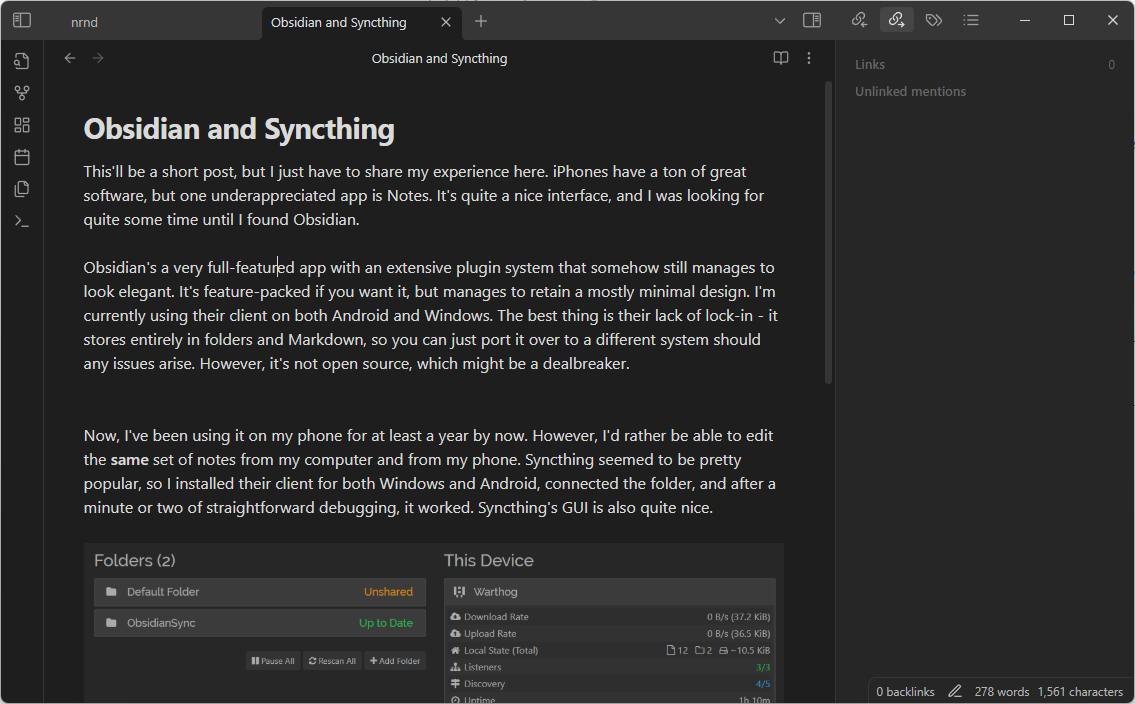Toggle the right sidebar panel
This screenshot has height=704, width=1135.
812,20
